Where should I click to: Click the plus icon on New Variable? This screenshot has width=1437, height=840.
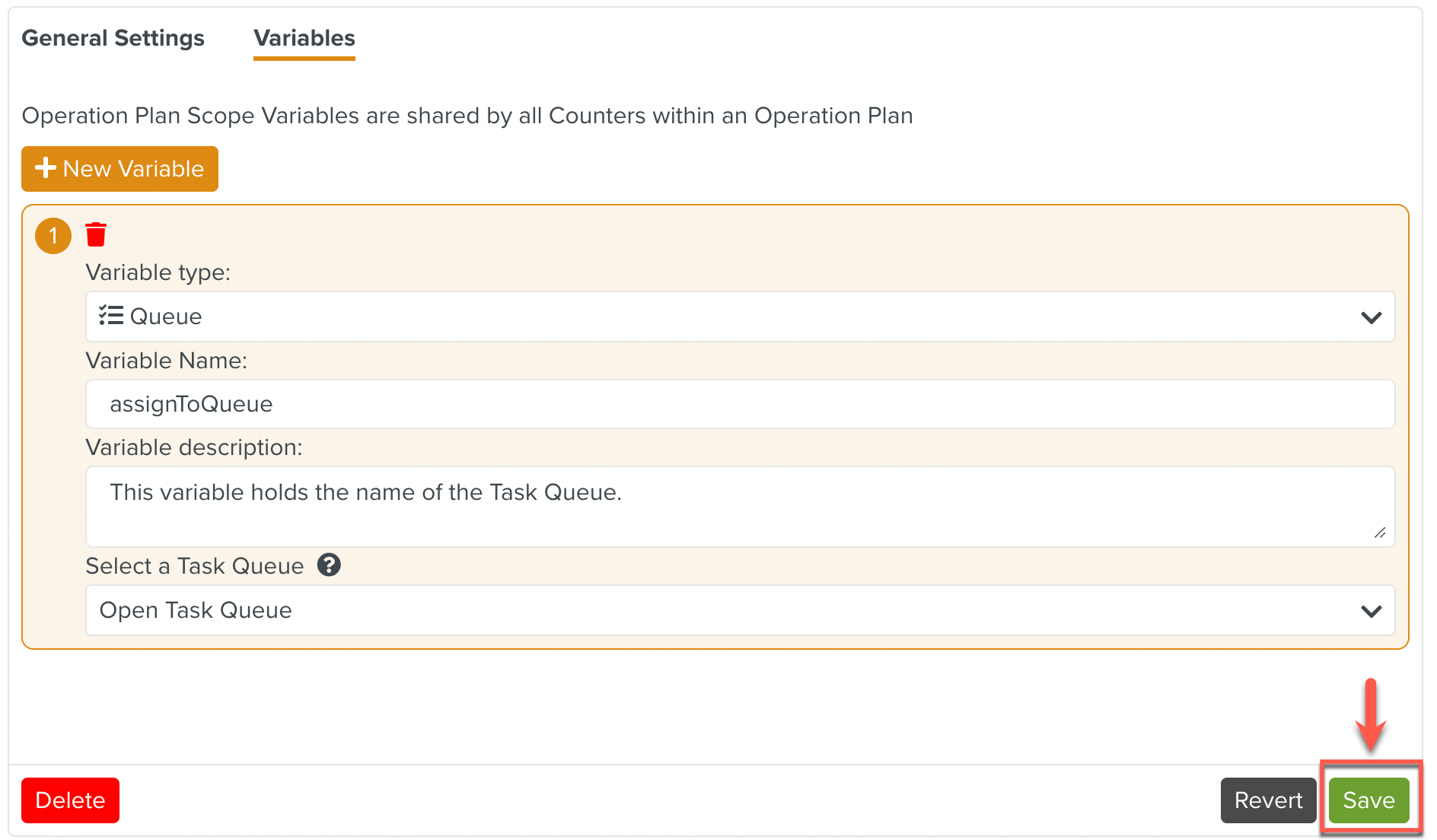point(46,168)
